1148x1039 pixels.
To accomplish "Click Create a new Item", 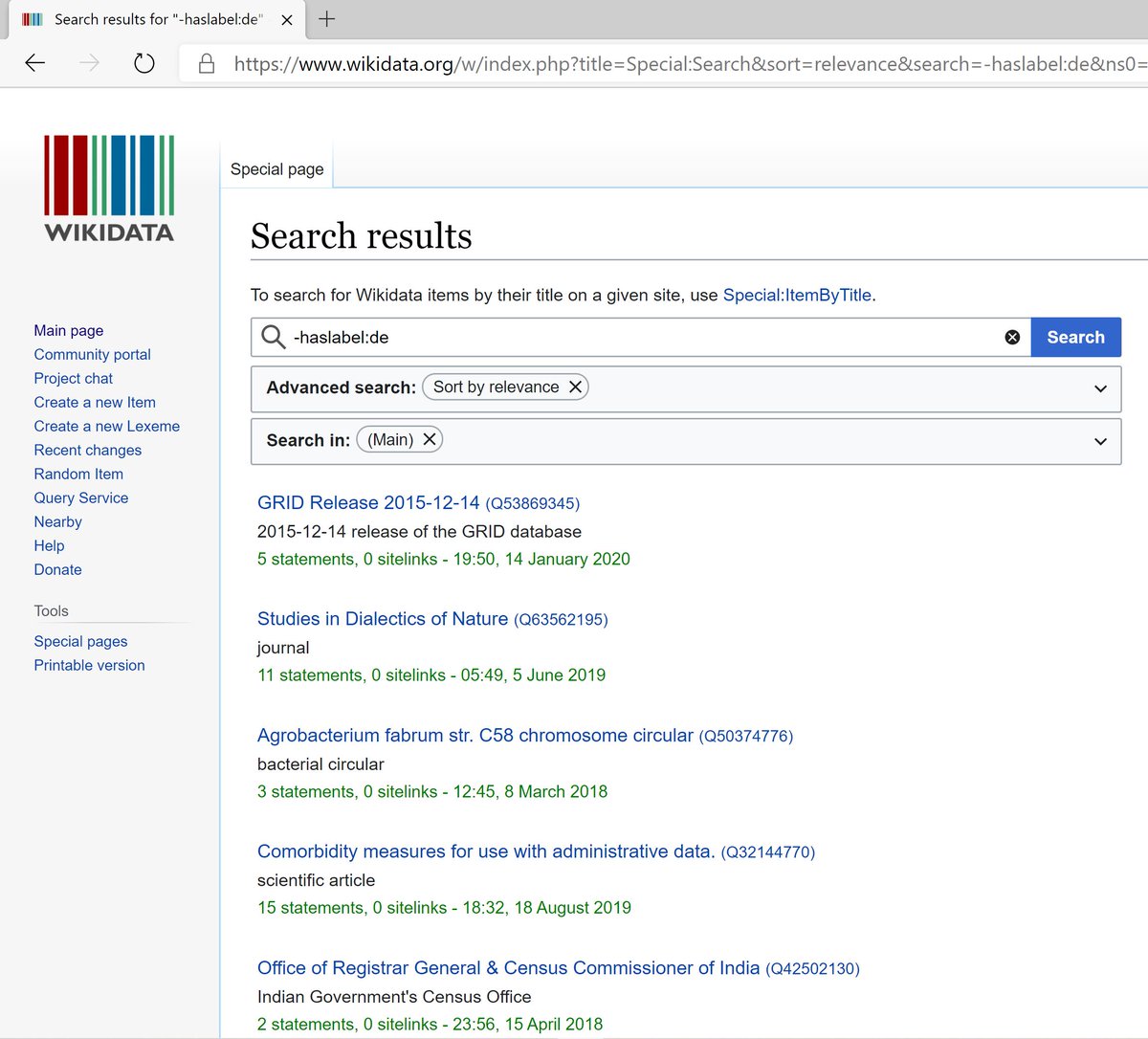I will tap(95, 402).
